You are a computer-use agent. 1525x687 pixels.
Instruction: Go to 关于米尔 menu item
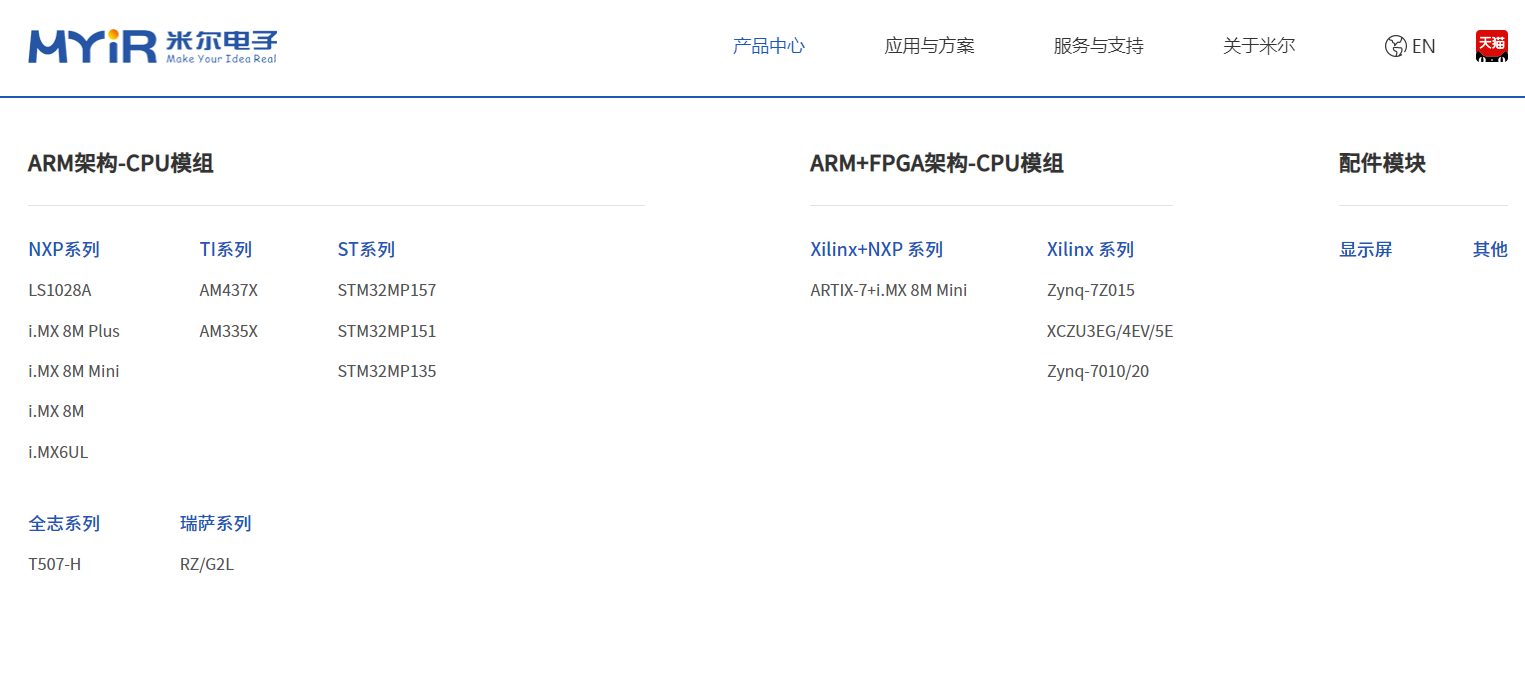pyautogui.click(x=1258, y=46)
